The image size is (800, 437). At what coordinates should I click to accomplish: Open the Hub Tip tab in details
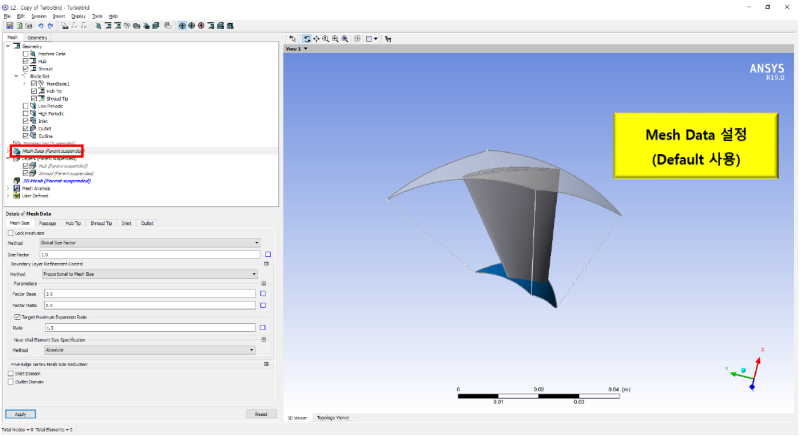(73, 223)
